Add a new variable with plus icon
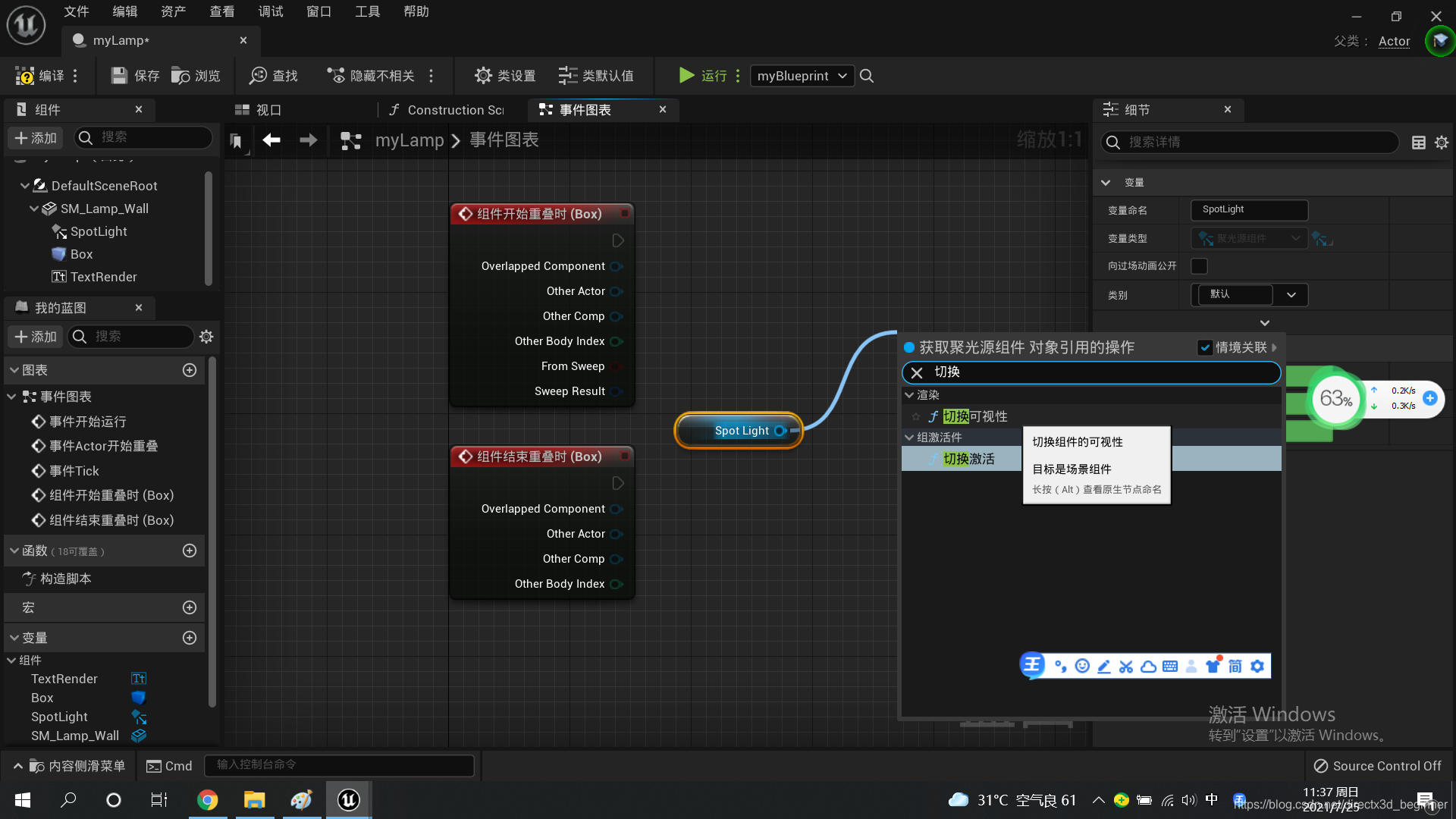 [x=190, y=638]
